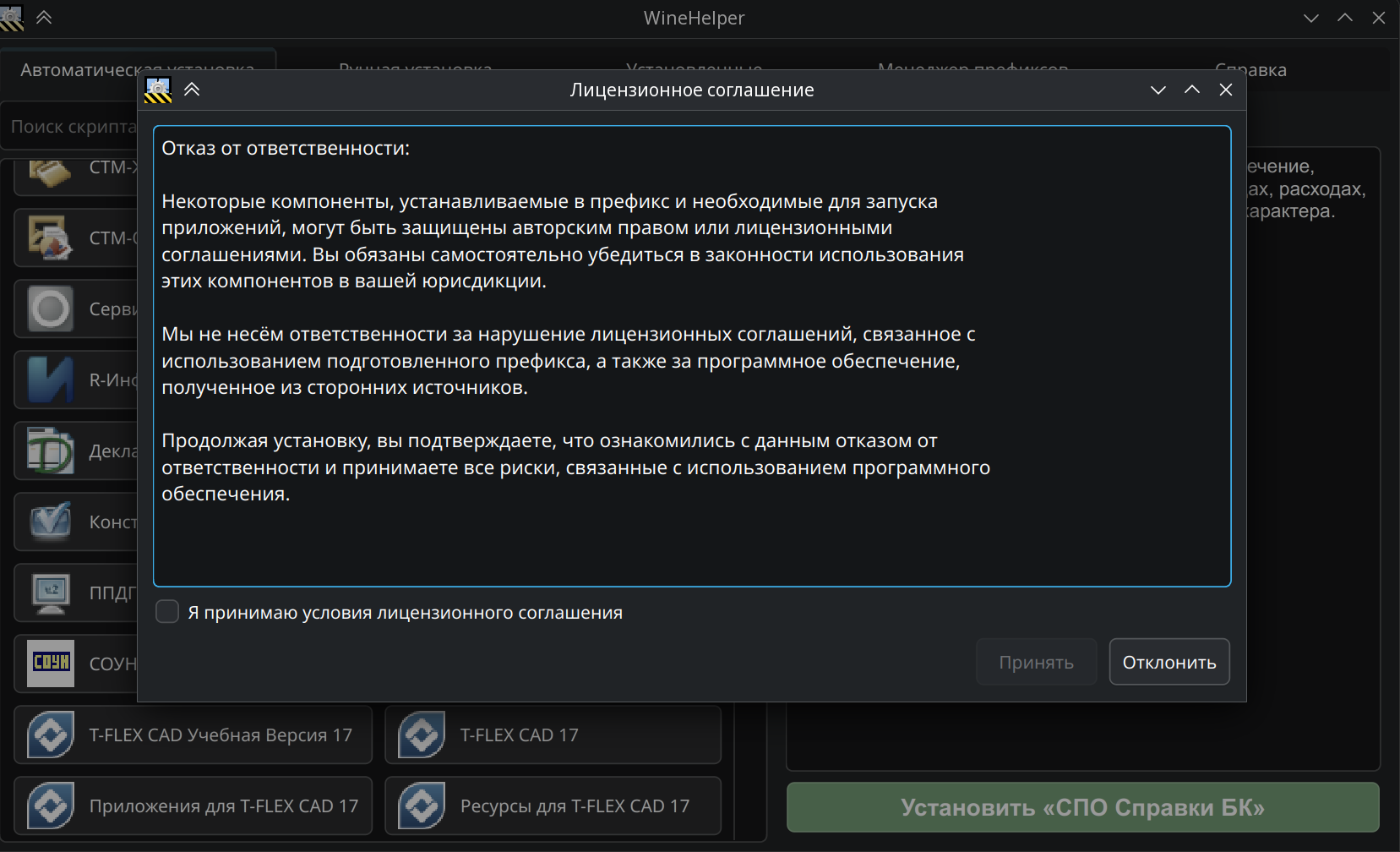Click the double-chevron icon in the license dialog title bar
Image resolution: width=1400 pixels, height=852 pixels.
(192, 90)
